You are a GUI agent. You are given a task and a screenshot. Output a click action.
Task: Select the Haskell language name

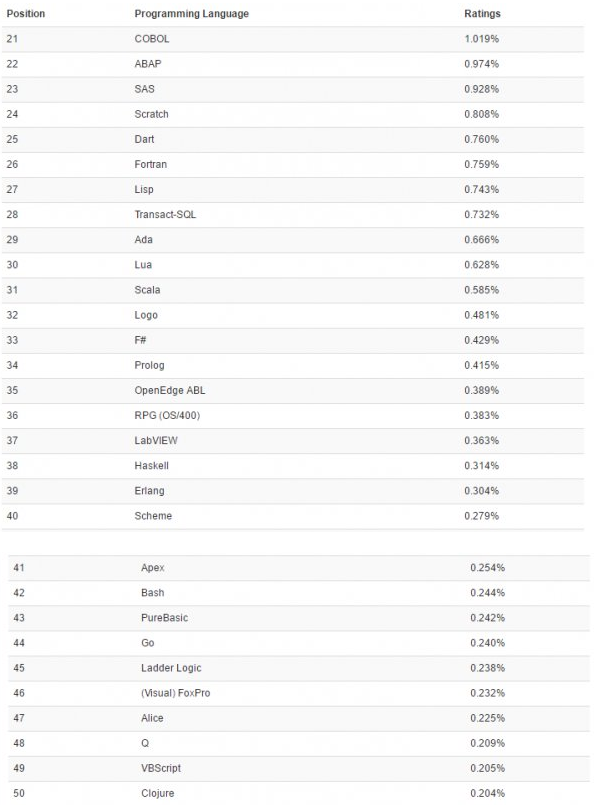pyautogui.click(x=152, y=466)
